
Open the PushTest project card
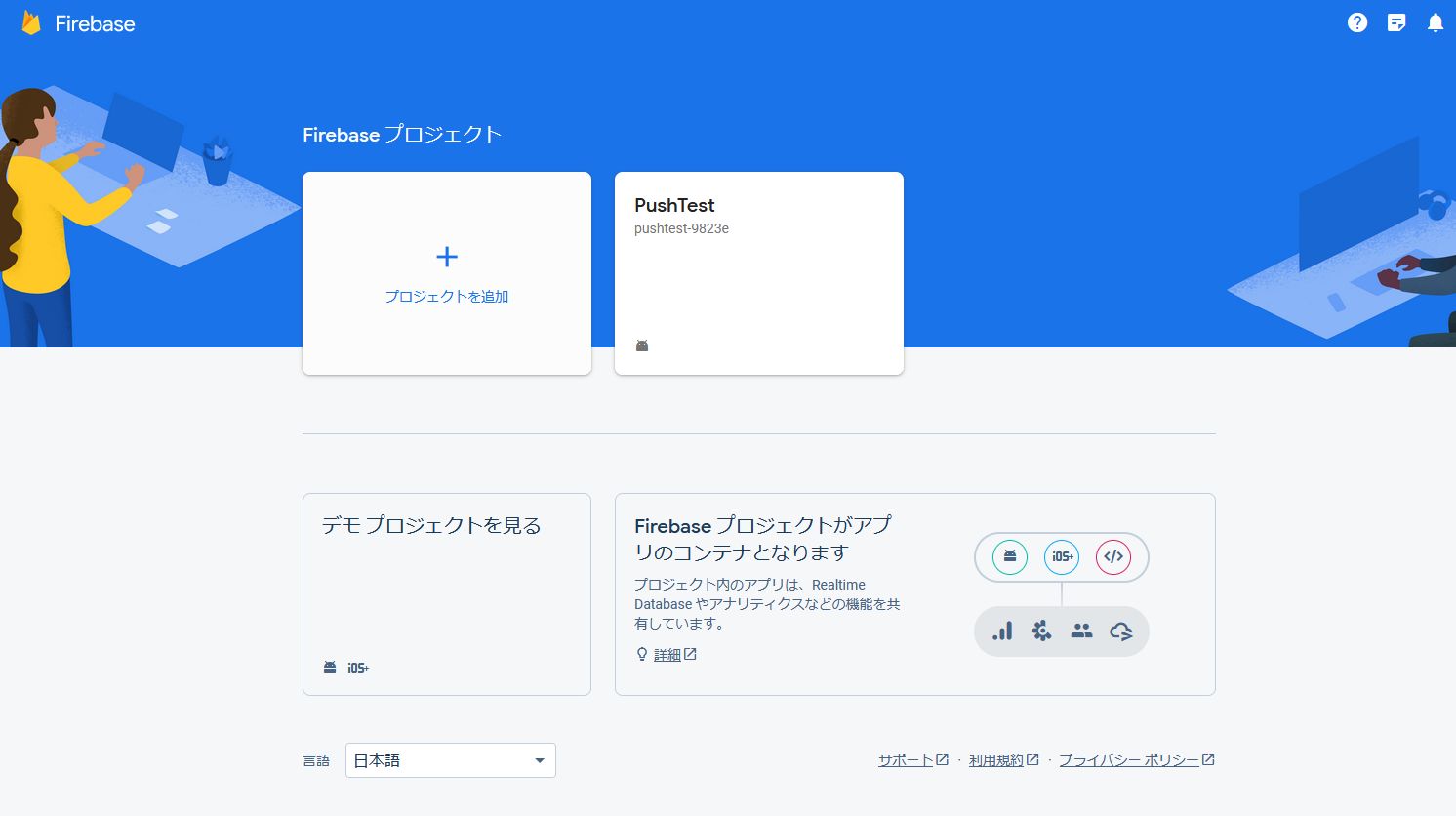759,273
